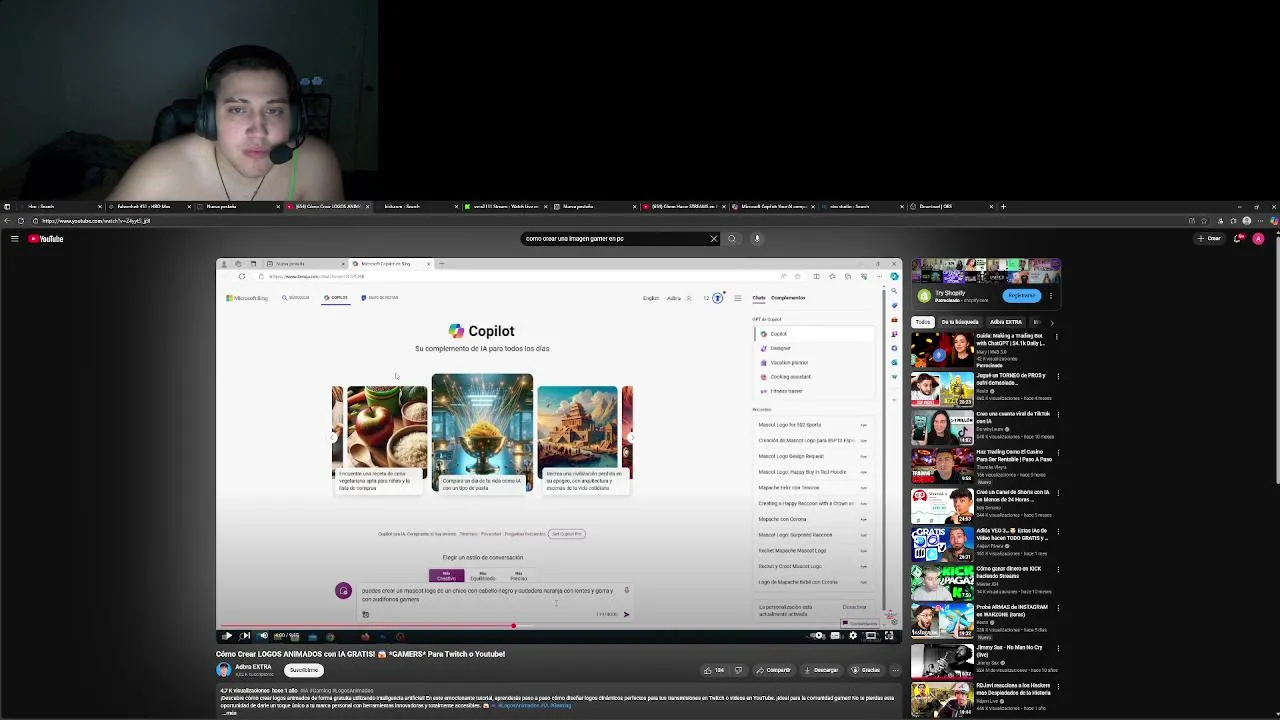Open the cuenta viral de Tiktok video
1280x720 pixels.
click(x=942, y=429)
